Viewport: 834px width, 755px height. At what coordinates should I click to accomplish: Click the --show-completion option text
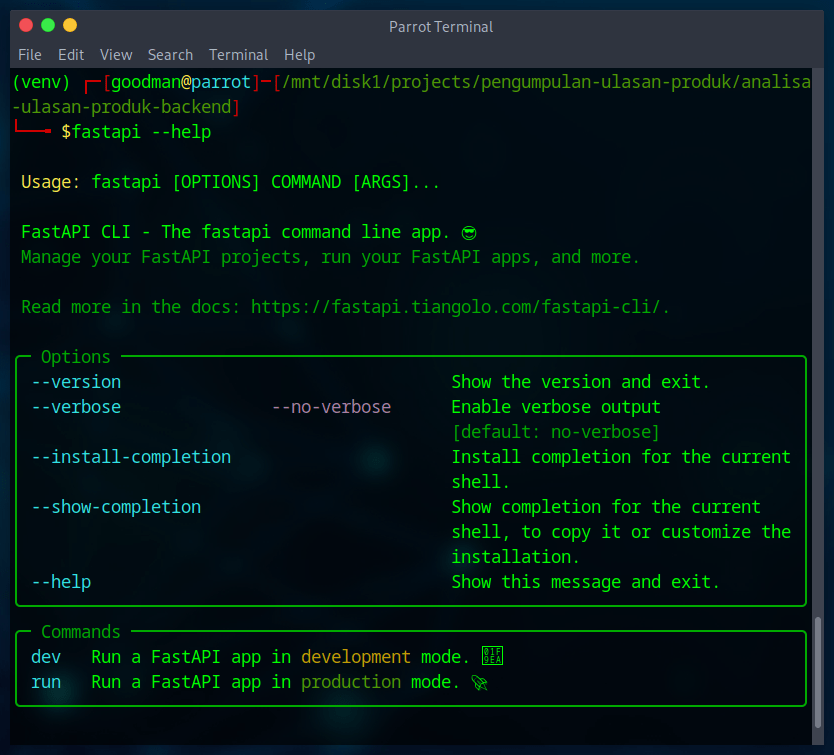(x=116, y=507)
